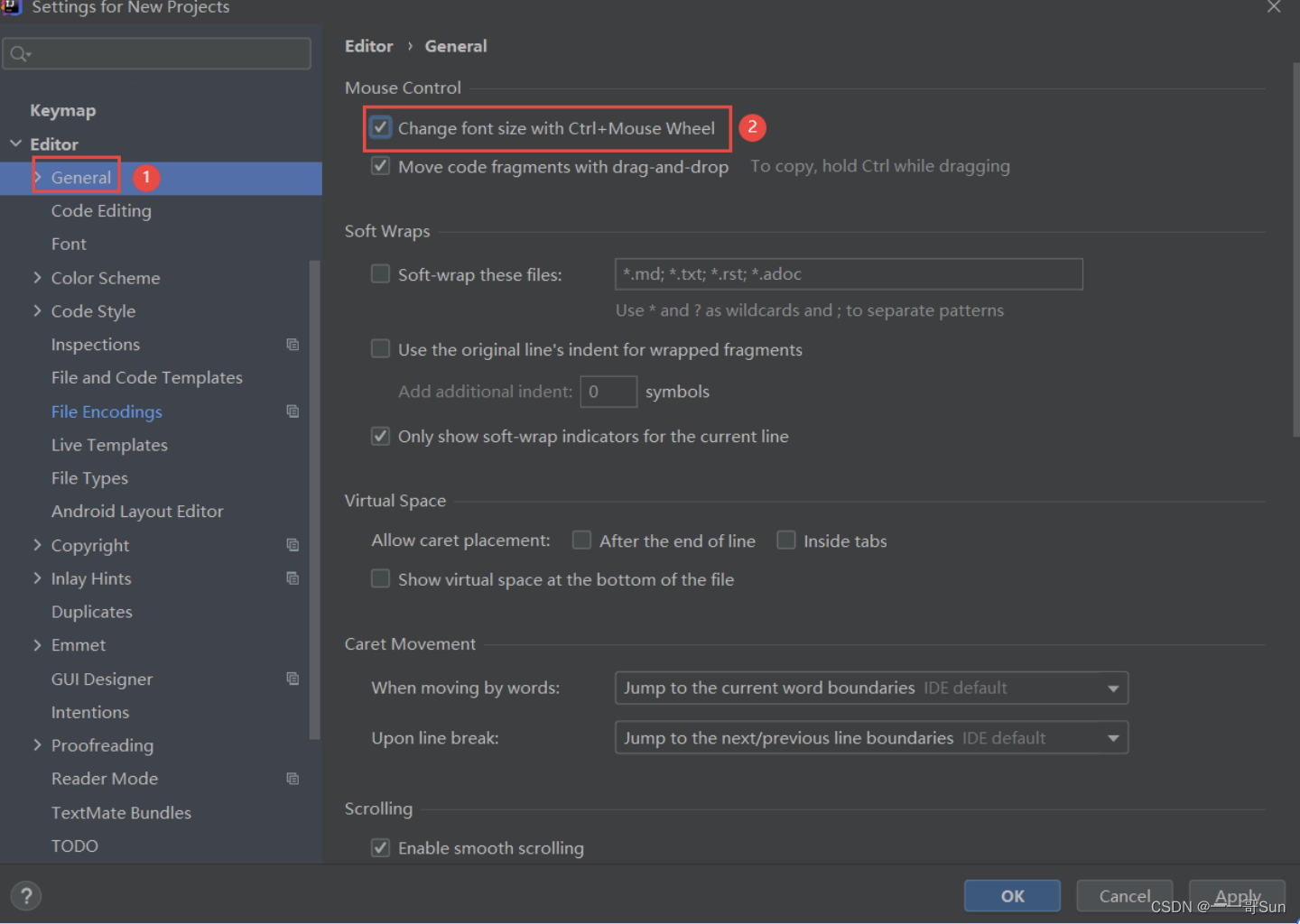The height and width of the screenshot is (924, 1300).
Task: Open TextMate Bundles settings page
Action: point(121,812)
